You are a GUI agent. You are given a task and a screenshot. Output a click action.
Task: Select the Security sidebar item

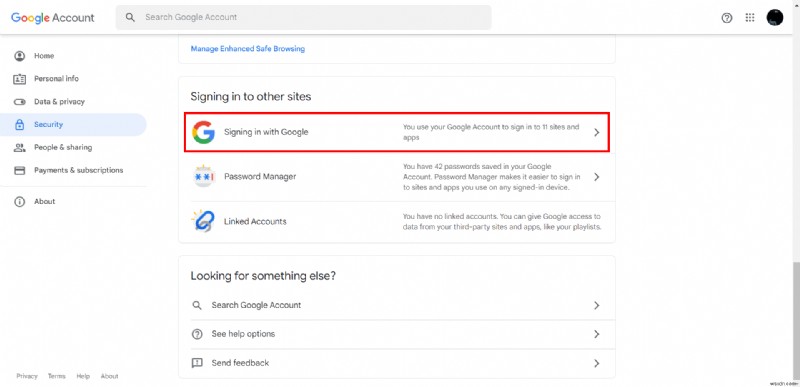point(73,124)
